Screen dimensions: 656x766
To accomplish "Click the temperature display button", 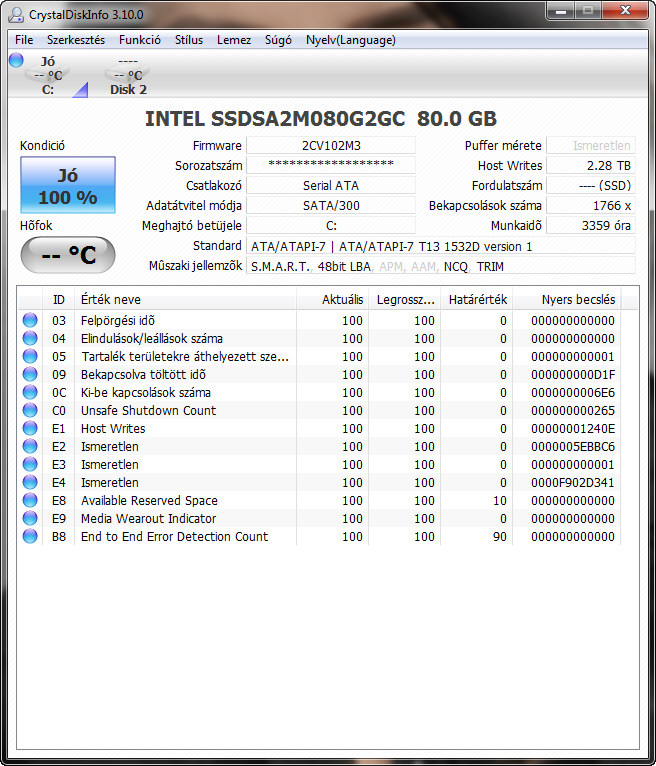I will click(x=68, y=255).
